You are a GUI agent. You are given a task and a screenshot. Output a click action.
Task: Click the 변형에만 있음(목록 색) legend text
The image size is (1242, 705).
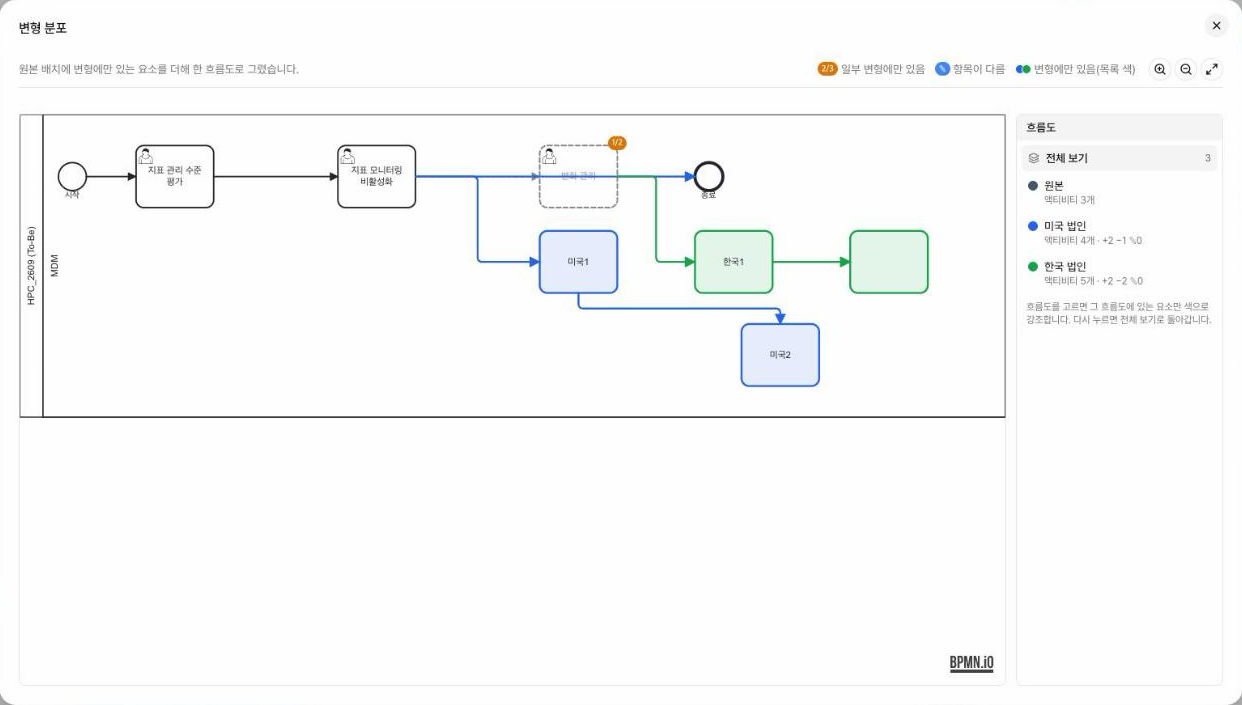(1085, 69)
